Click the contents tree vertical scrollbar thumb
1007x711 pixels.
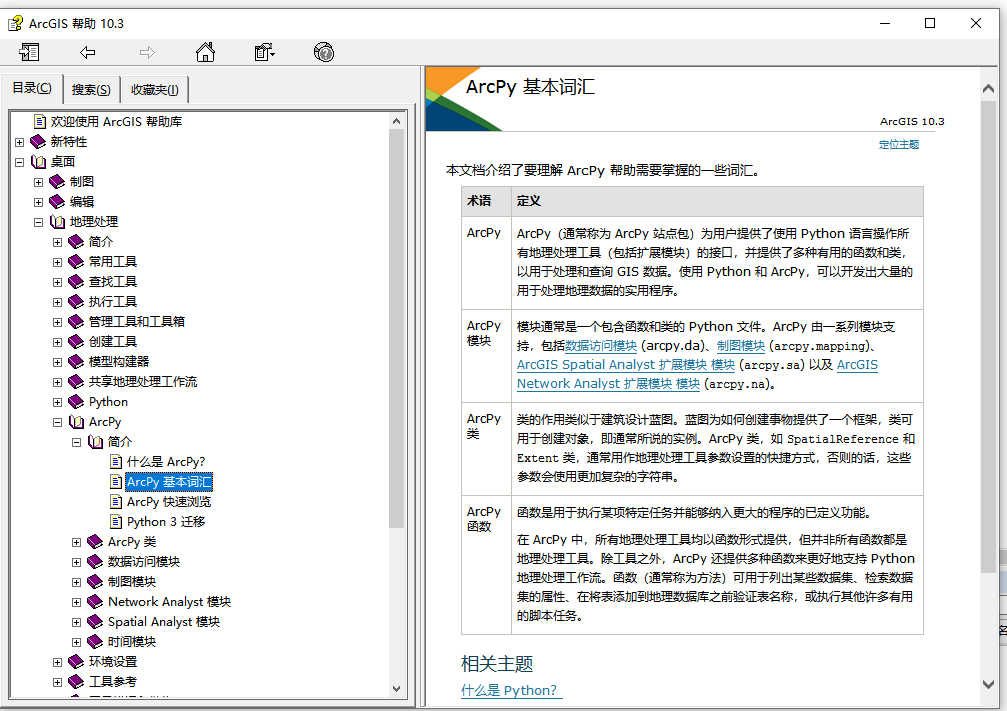pos(396,329)
